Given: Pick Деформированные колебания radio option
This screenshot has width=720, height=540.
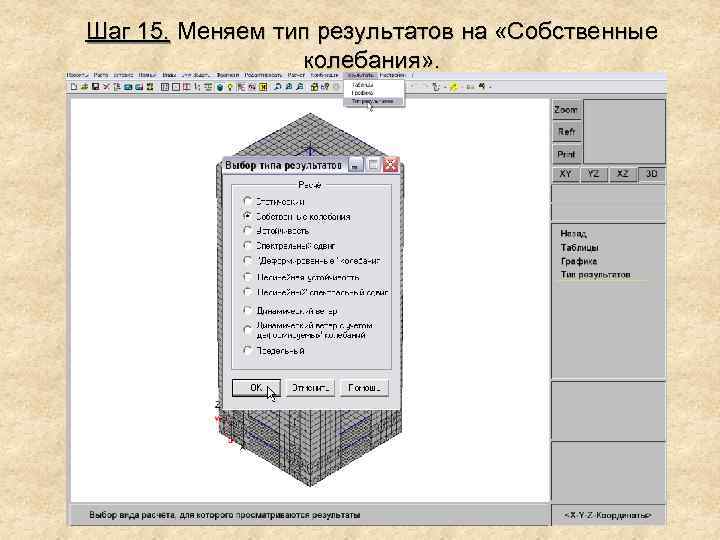Looking at the screenshot, I should pos(248,260).
